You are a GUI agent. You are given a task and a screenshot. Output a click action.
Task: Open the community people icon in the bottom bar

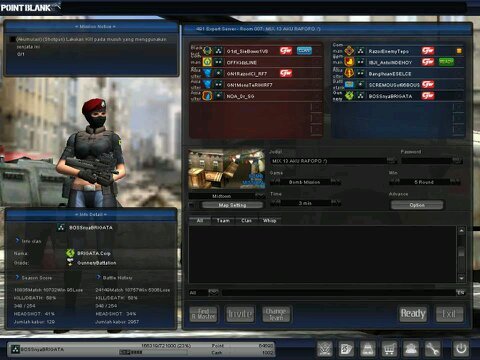411,349
